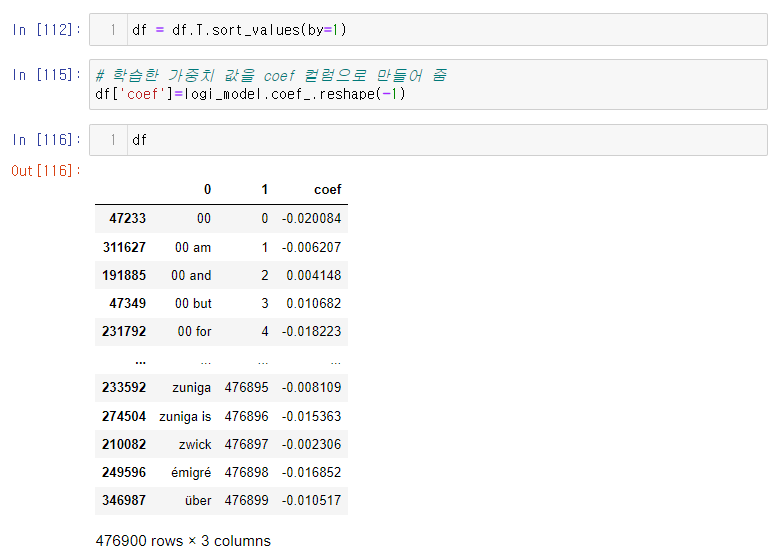Click row index 249596
The image size is (772, 556).
124,473
